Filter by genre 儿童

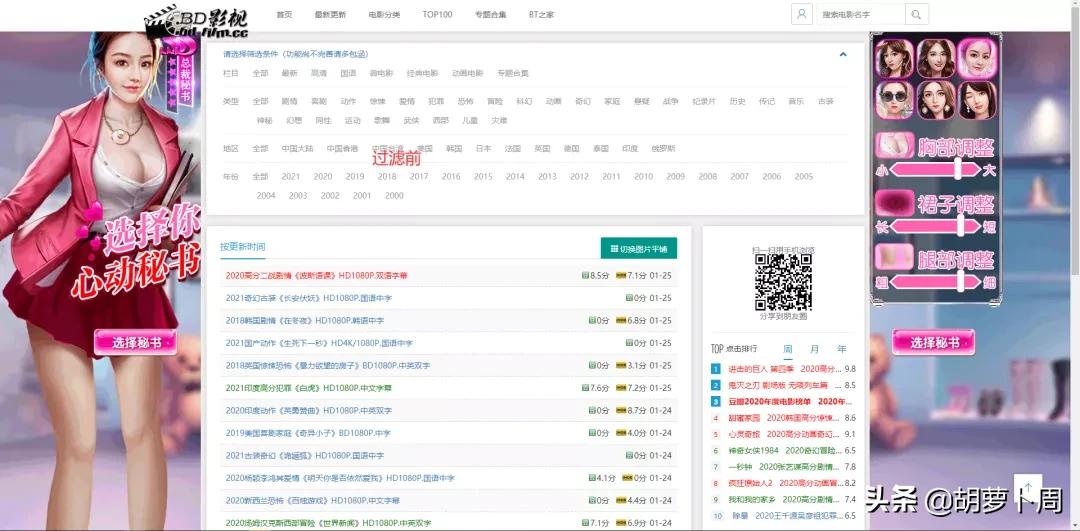[470, 121]
